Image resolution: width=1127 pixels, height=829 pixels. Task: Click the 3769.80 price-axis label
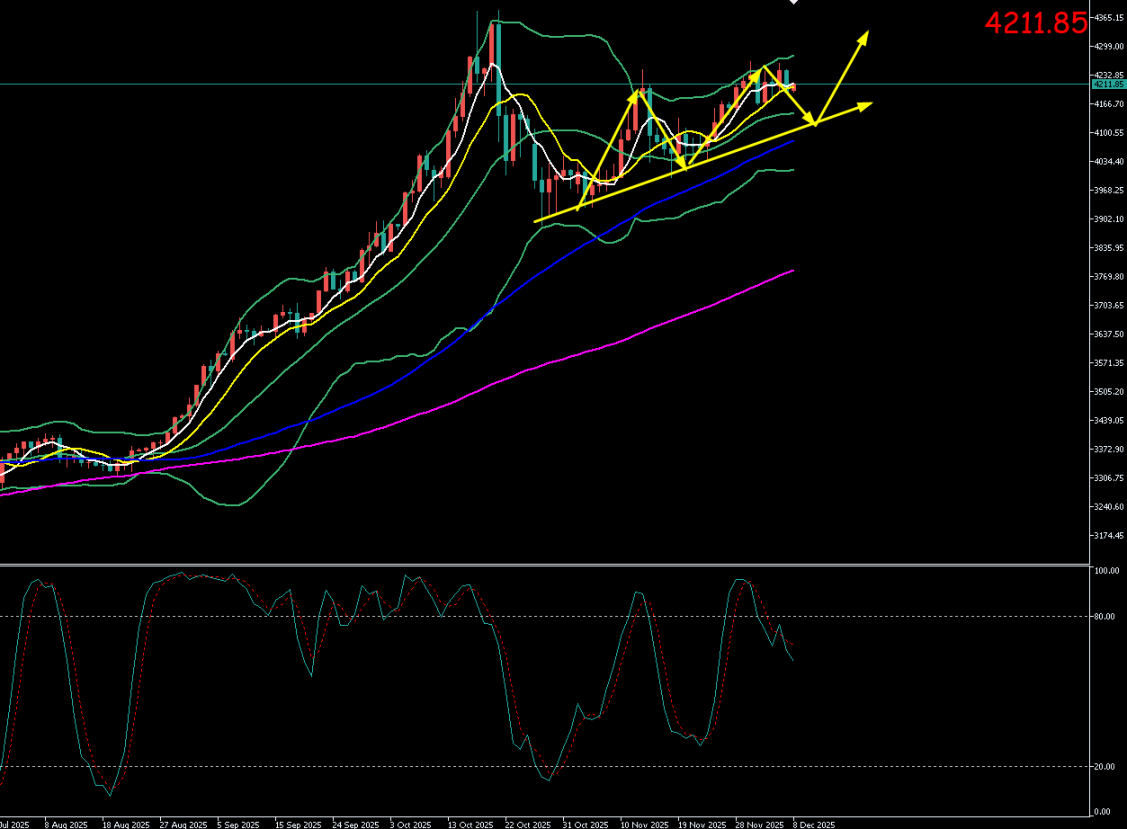point(1108,277)
